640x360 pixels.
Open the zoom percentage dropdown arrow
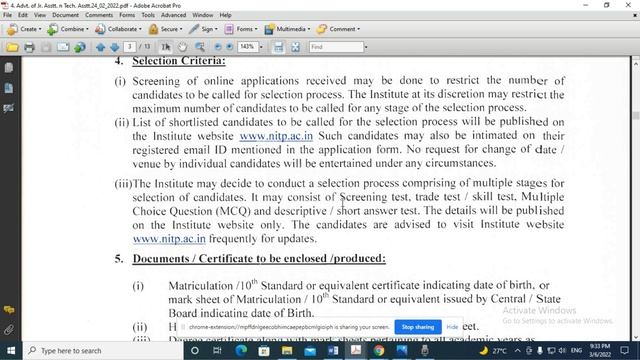tap(261, 47)
